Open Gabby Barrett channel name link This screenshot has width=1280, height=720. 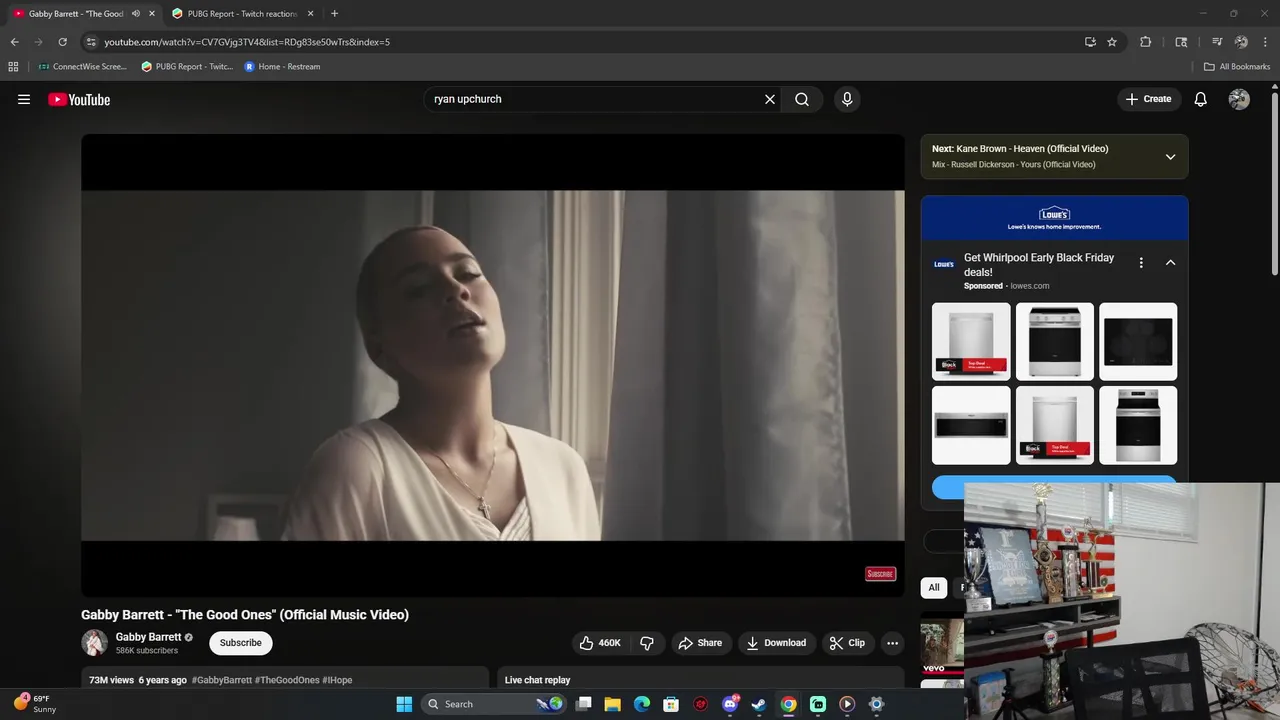click(x=148, y=637)
